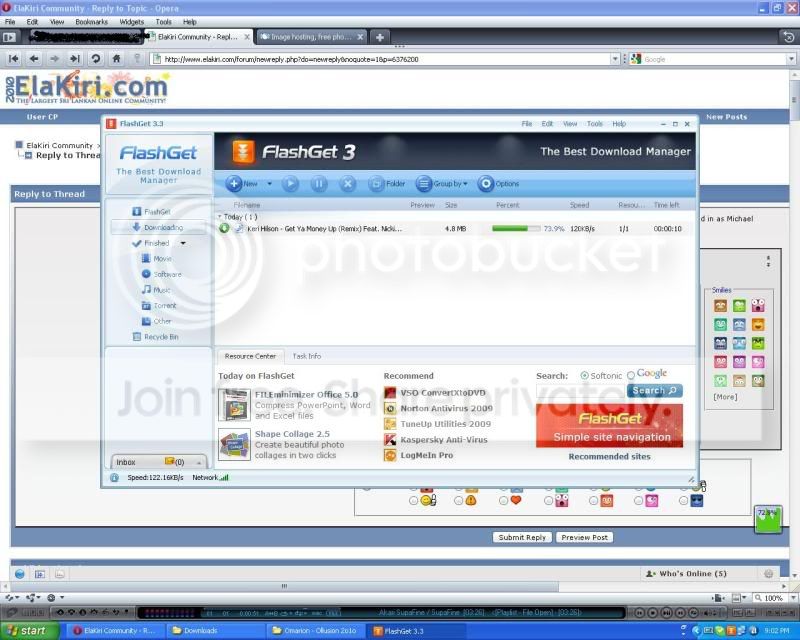Open the Folder icon in FlashGet toolbar
The image size is (800, 640).
tap(376, 183)
